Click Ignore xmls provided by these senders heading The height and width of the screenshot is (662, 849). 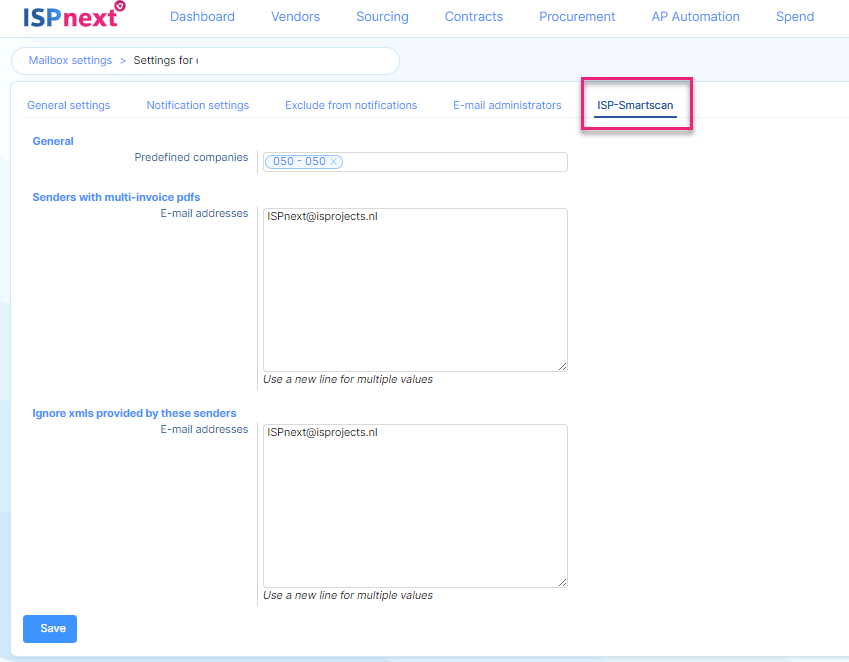point(134,413)
